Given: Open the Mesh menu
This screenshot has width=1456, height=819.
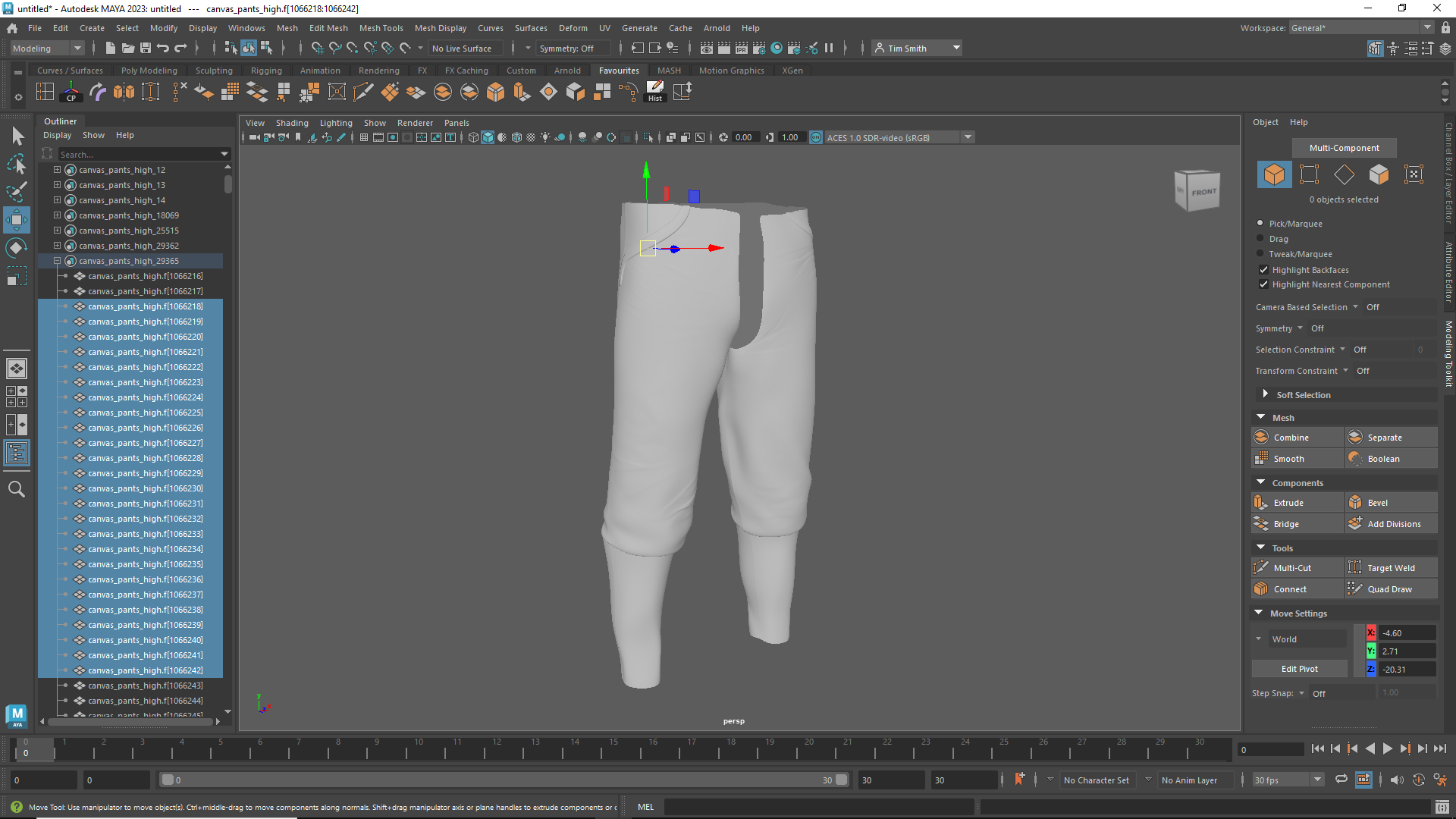Looking at the screenshot, I should [287, 27].
